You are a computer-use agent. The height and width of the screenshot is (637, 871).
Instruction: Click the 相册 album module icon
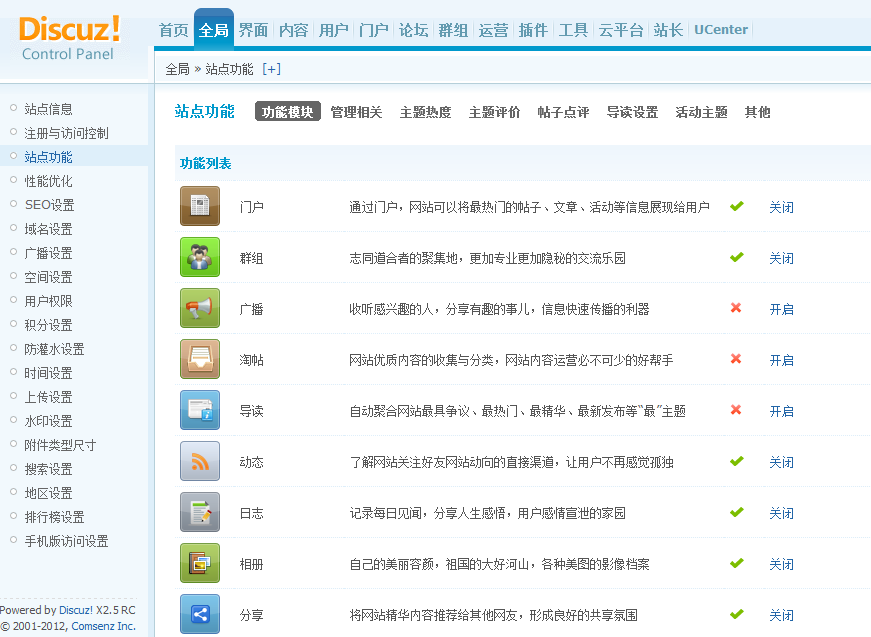pyautogui.click(x=200, y=563)
